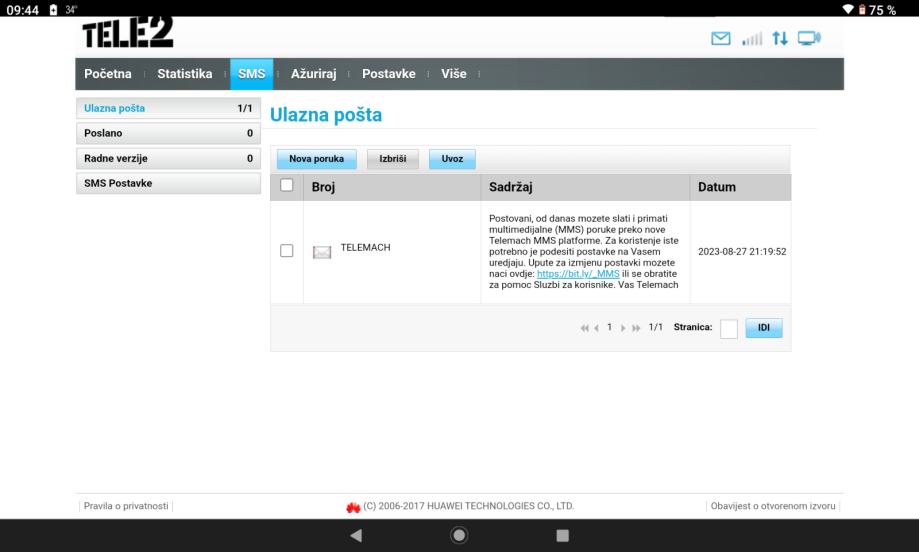Tick the select-all checkbox in table header
Image resolution: width=919 pixels, height=552 pixels.
coord(287,186)
